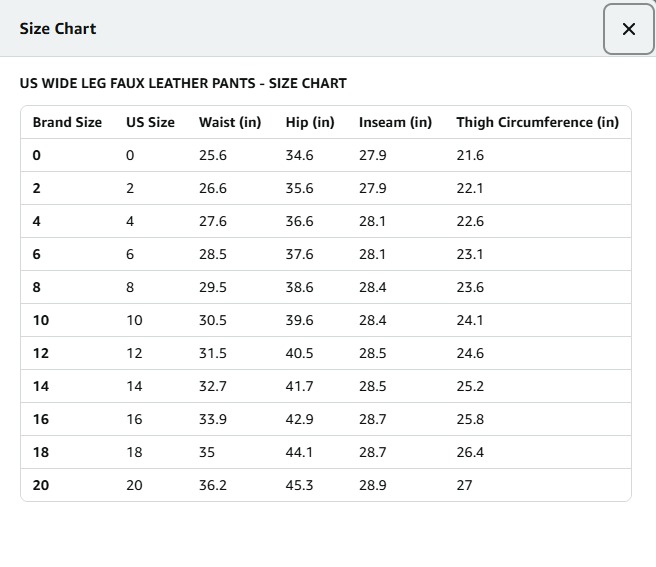The image size is (656, 567).
Task: Select thigh circumference 25.2 in the size 14 row
Action: pyautogui.click(x=470, y=386)
